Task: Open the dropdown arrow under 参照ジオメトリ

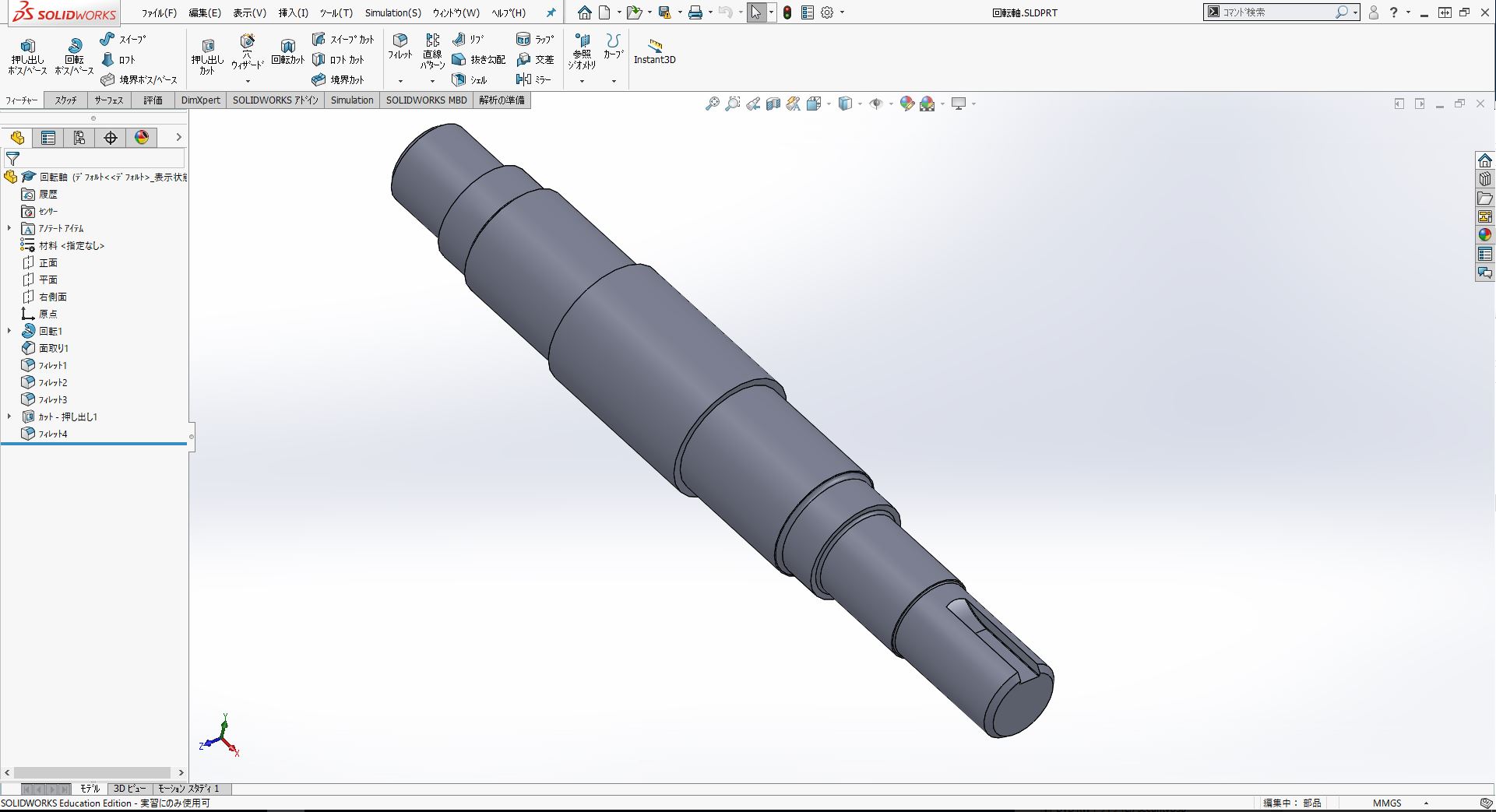Action: (582, 81)
